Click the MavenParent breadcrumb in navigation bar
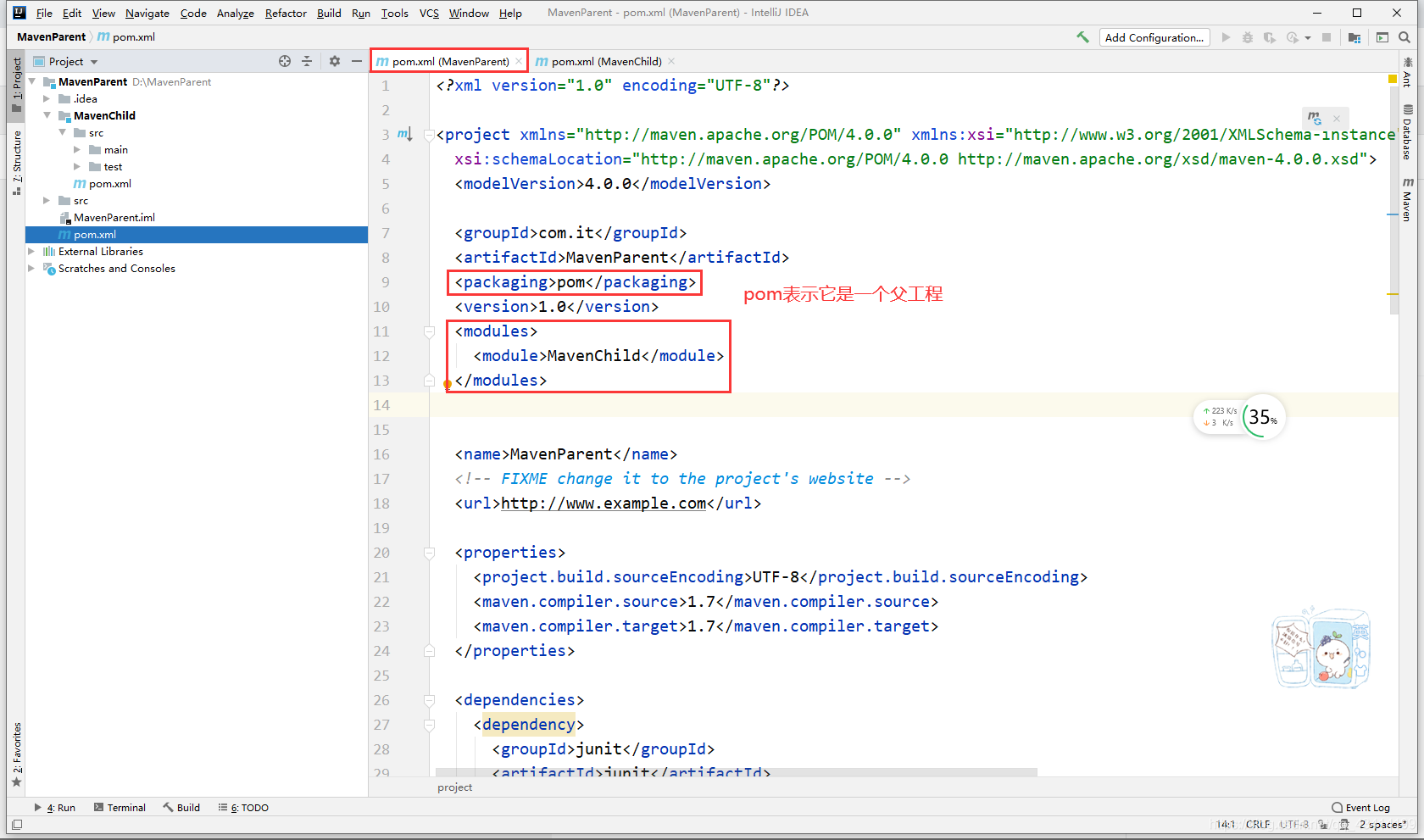This screenshot has height=840, width=1424. [x=51, y=36]
